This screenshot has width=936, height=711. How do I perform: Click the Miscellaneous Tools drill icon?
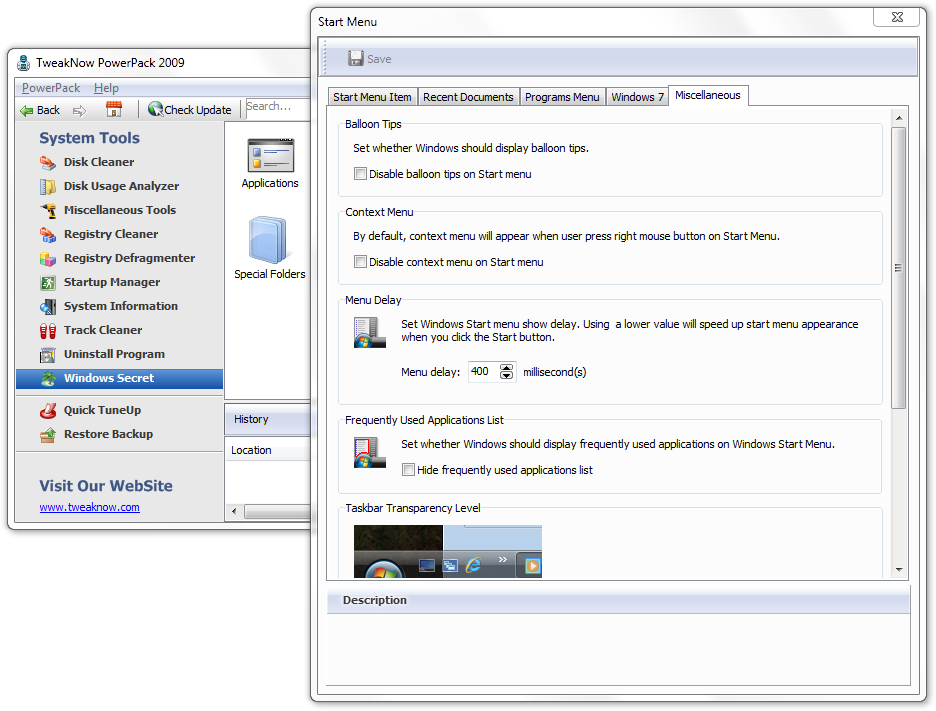pyautogui.click(x=48, y=210)
